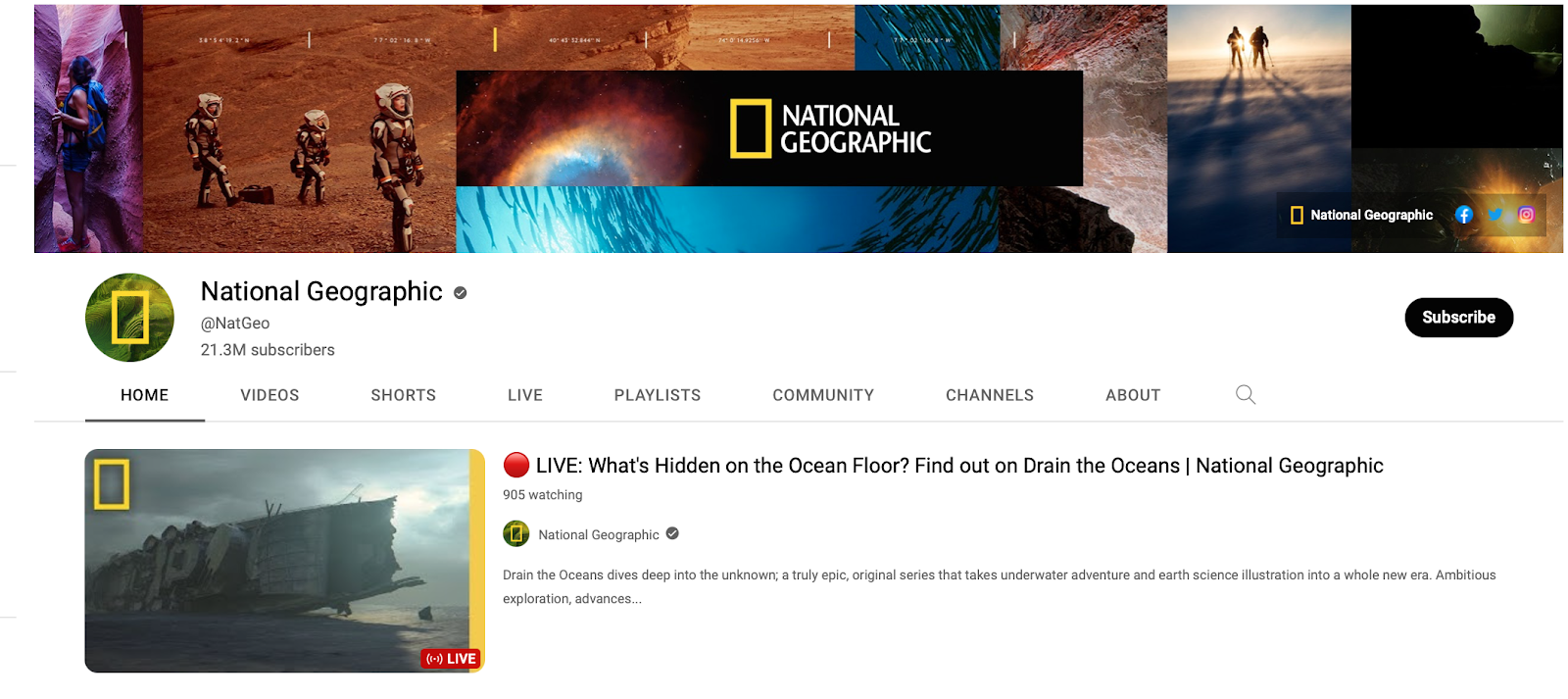The width and height of the screenshot is (1568, 699).
Task: Play the Drain the Oceans live thumbnail
Action: [x=284, y=561]
